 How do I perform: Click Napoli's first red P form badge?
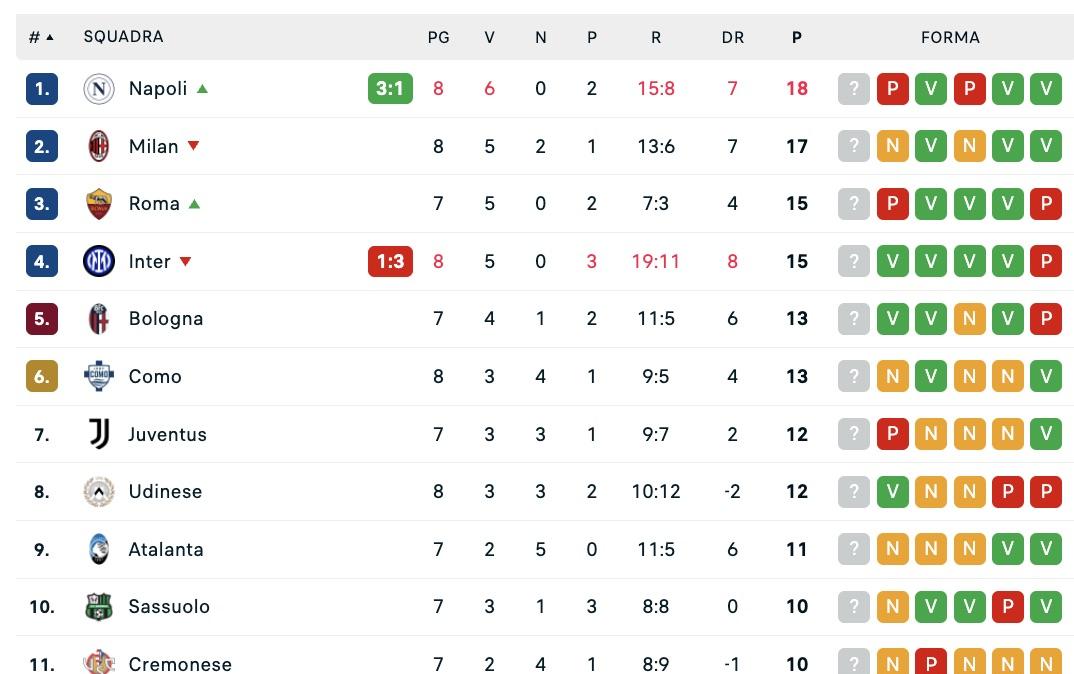pos(892,89)
